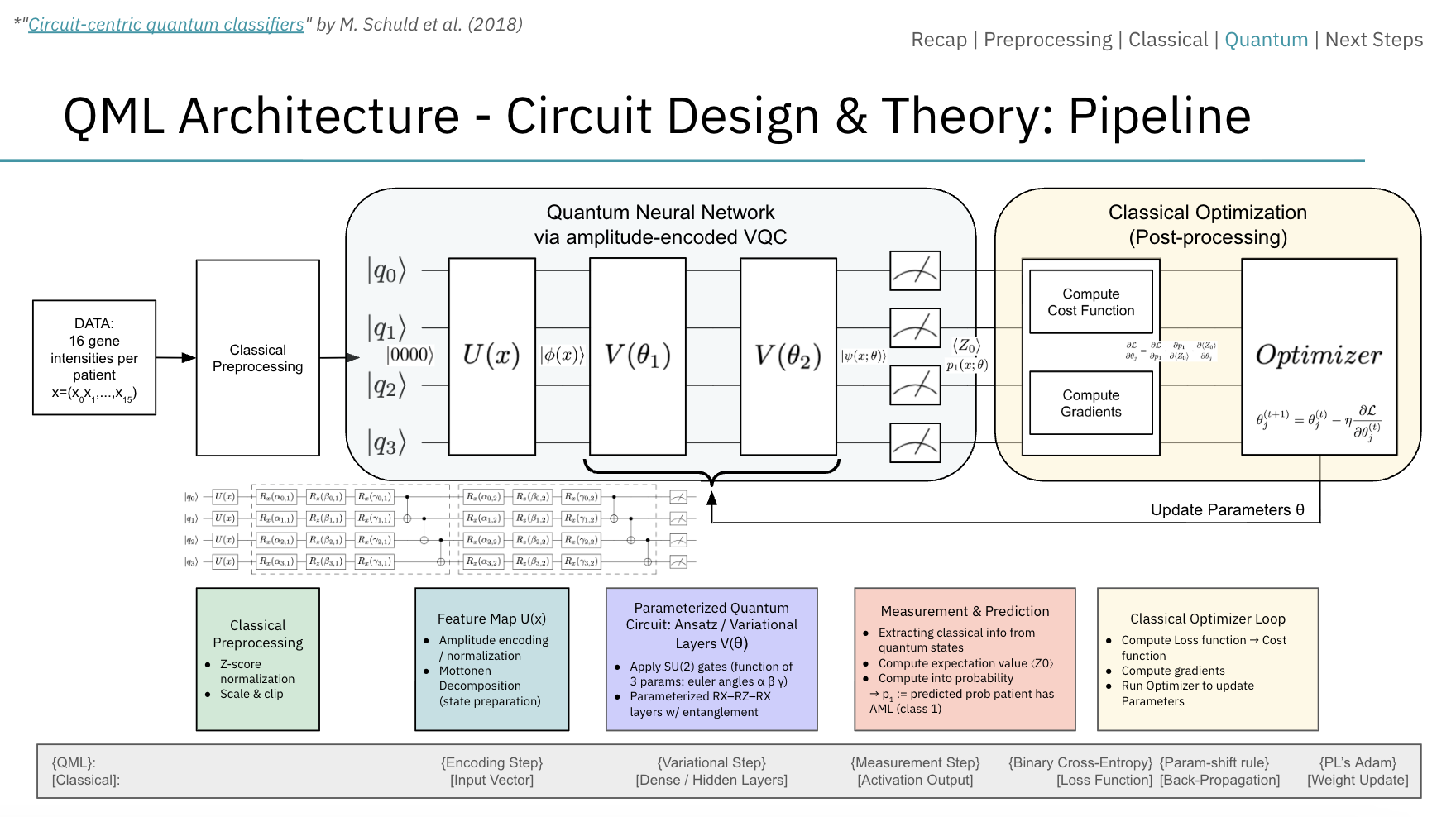Image resolution: width=1456 pixels, height=817 pixels.
Task: Click the [Weight Update] label
Action: (1358, 780)
